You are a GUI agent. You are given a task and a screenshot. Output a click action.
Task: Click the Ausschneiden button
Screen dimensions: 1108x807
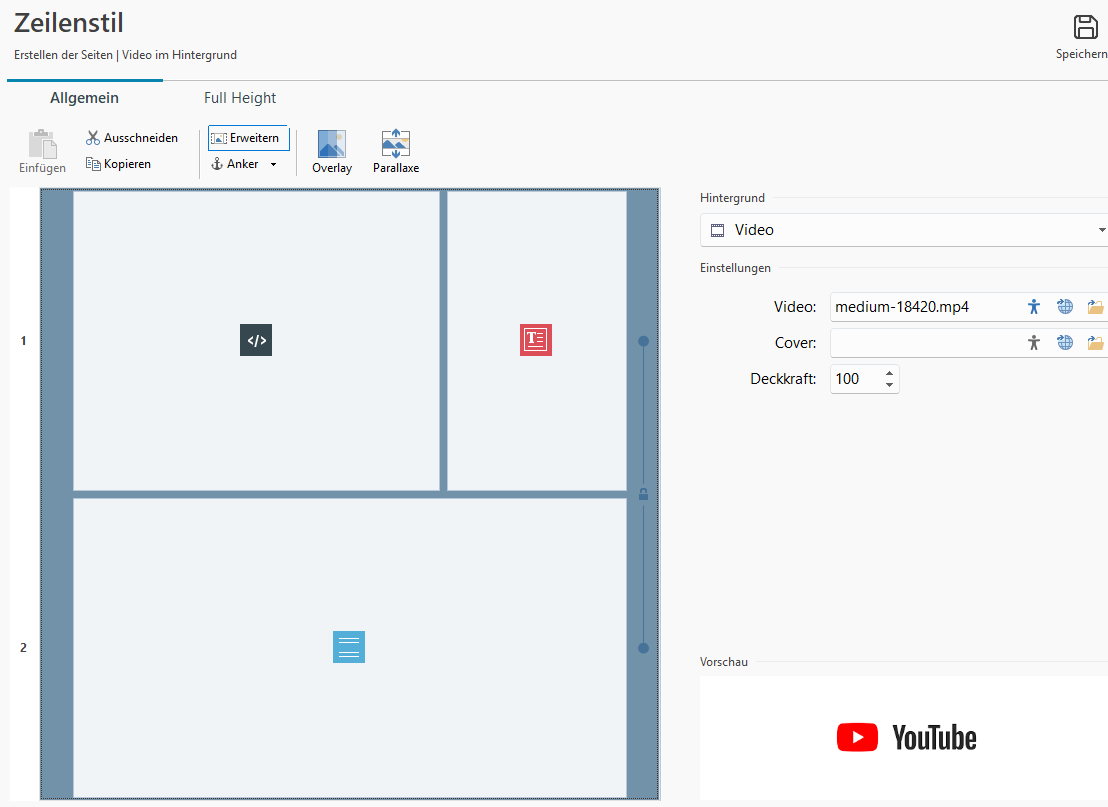click(132, 138)
